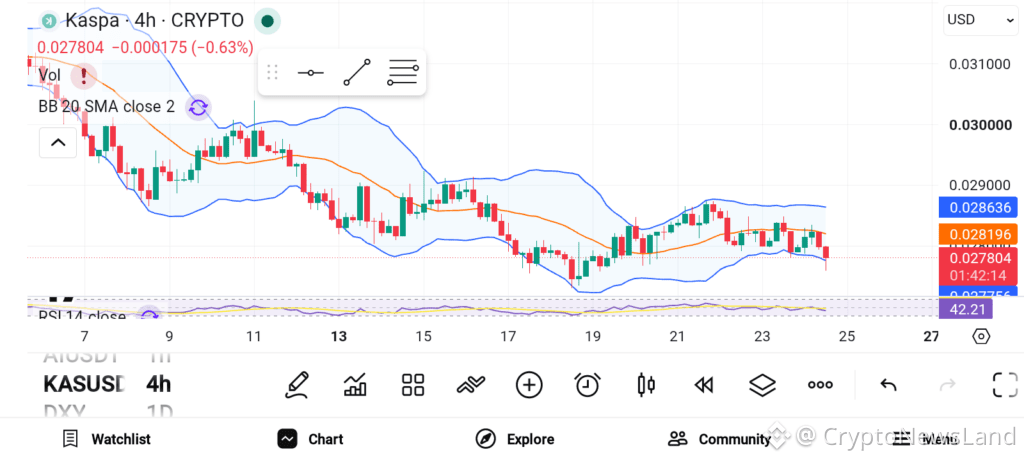Open more options three-dots icon
The image size is (1024, 461).
[x=820, y=385]
